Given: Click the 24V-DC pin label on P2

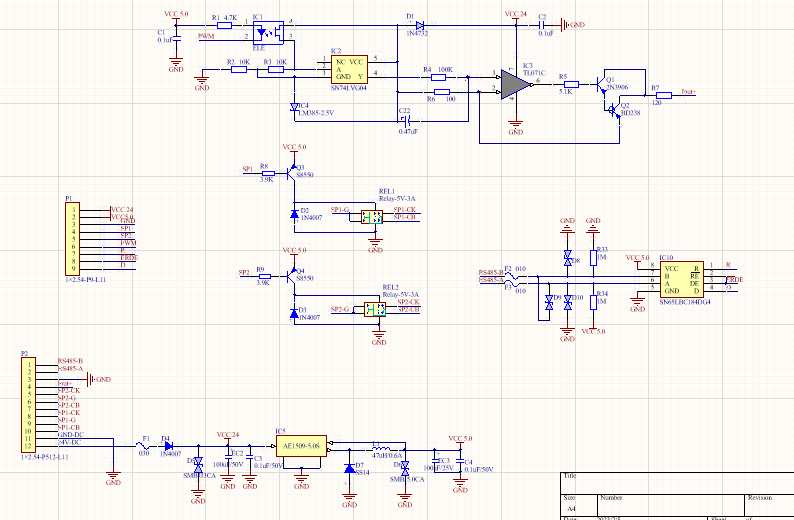Looking at the screenshot, I should click(69, 442).
